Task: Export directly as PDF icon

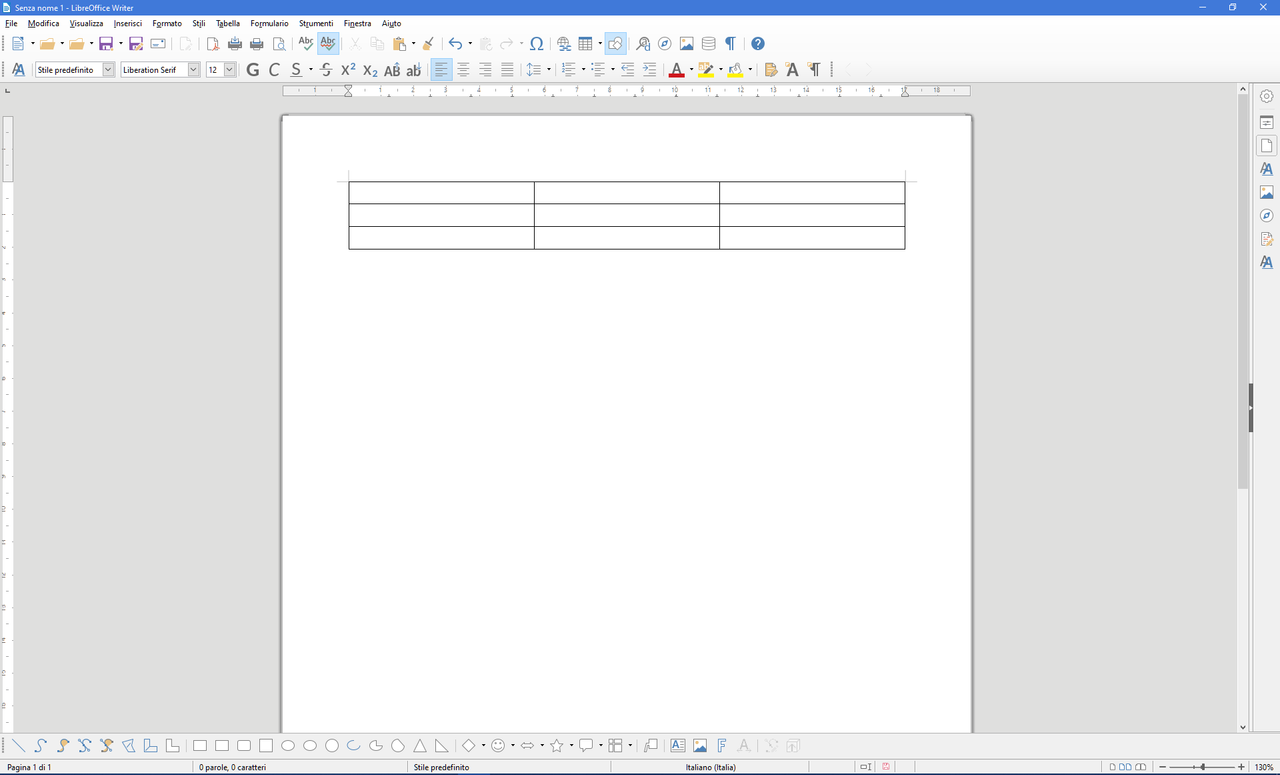Action: click(213, 44)
